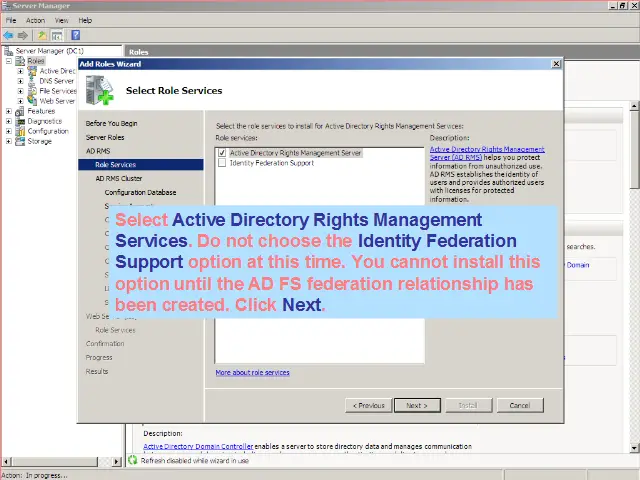Click the Roles node icon in tree
640x480 pixels.
tap(20, 61)
